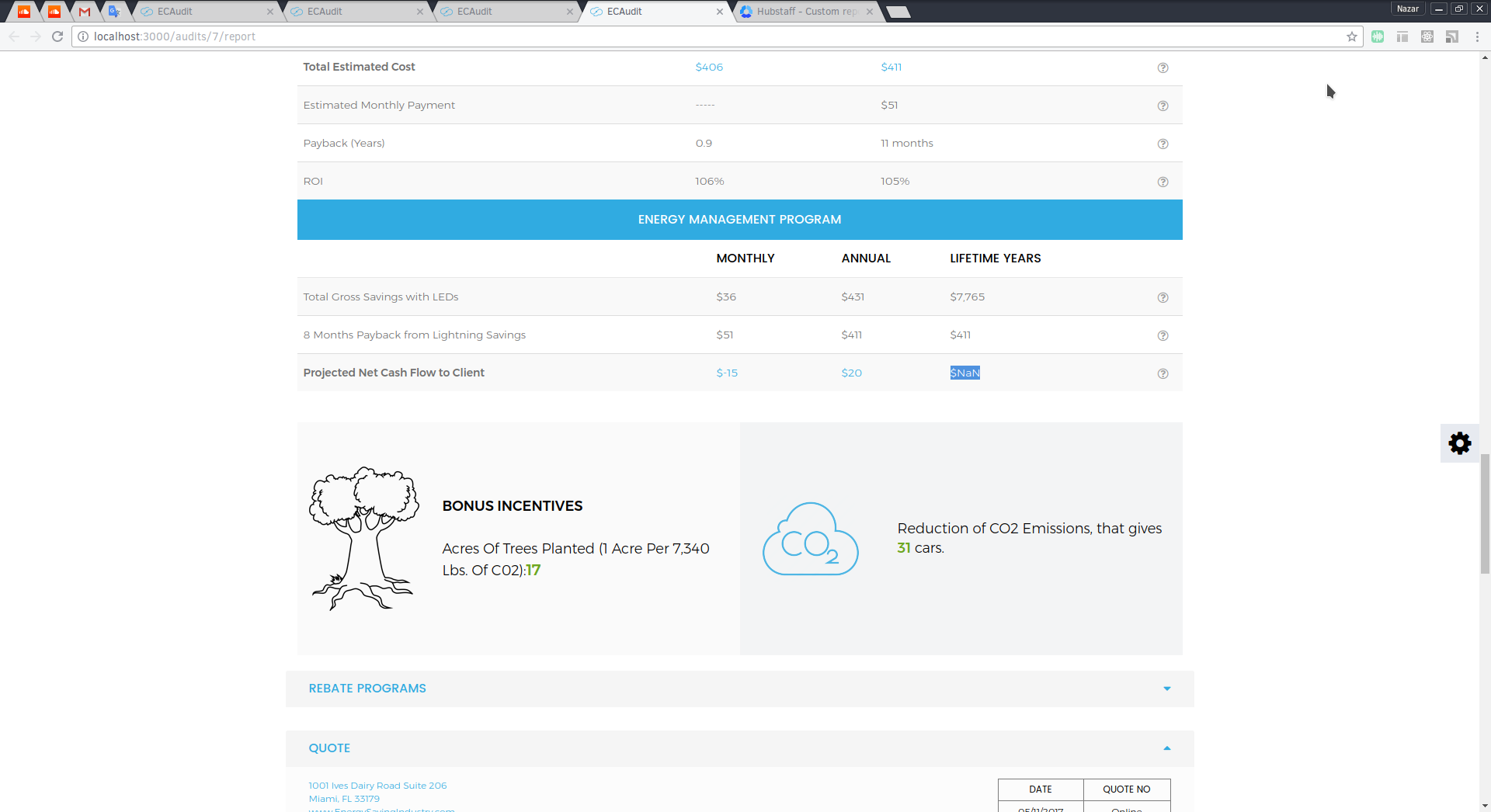Open the Gmail pinned tab
Image resolution: width=1491 pixels, height=812 pixels.
pos(84,12)
